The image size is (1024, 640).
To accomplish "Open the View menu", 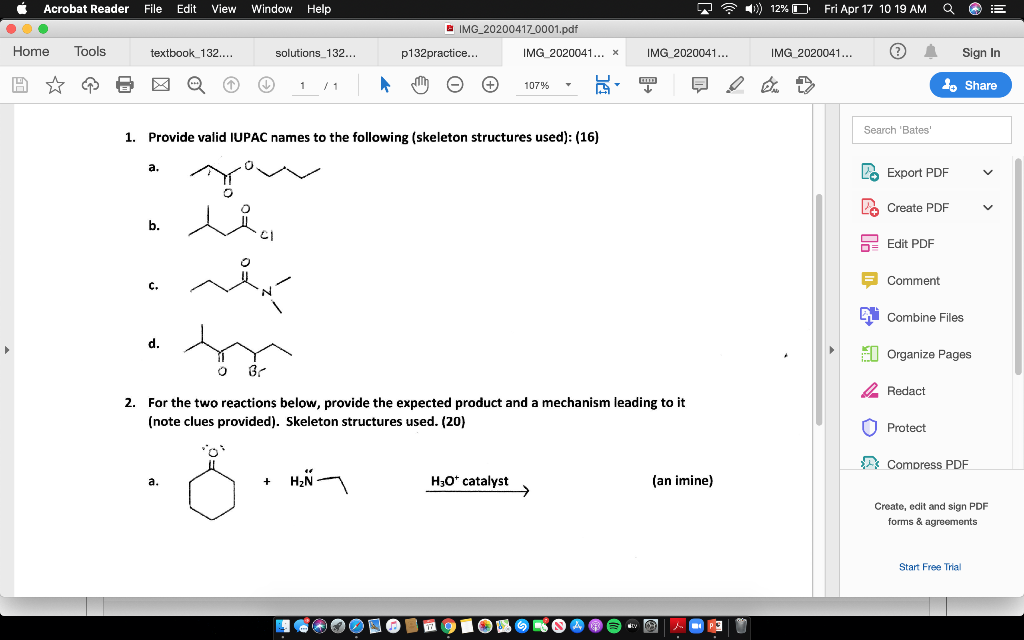I will pyautogui.click(x=223, y=9).
